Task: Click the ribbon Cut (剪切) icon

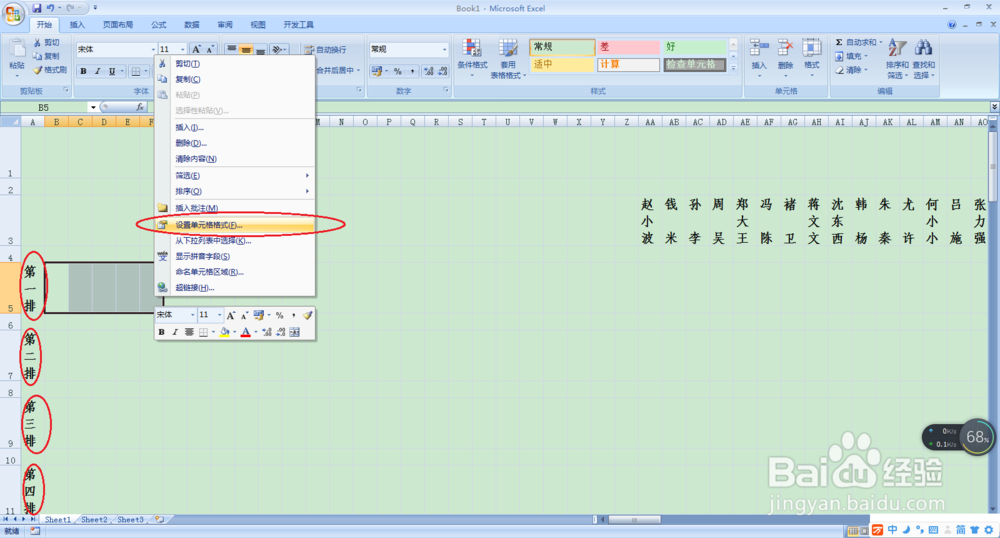Action: click(x=38, y=43)
